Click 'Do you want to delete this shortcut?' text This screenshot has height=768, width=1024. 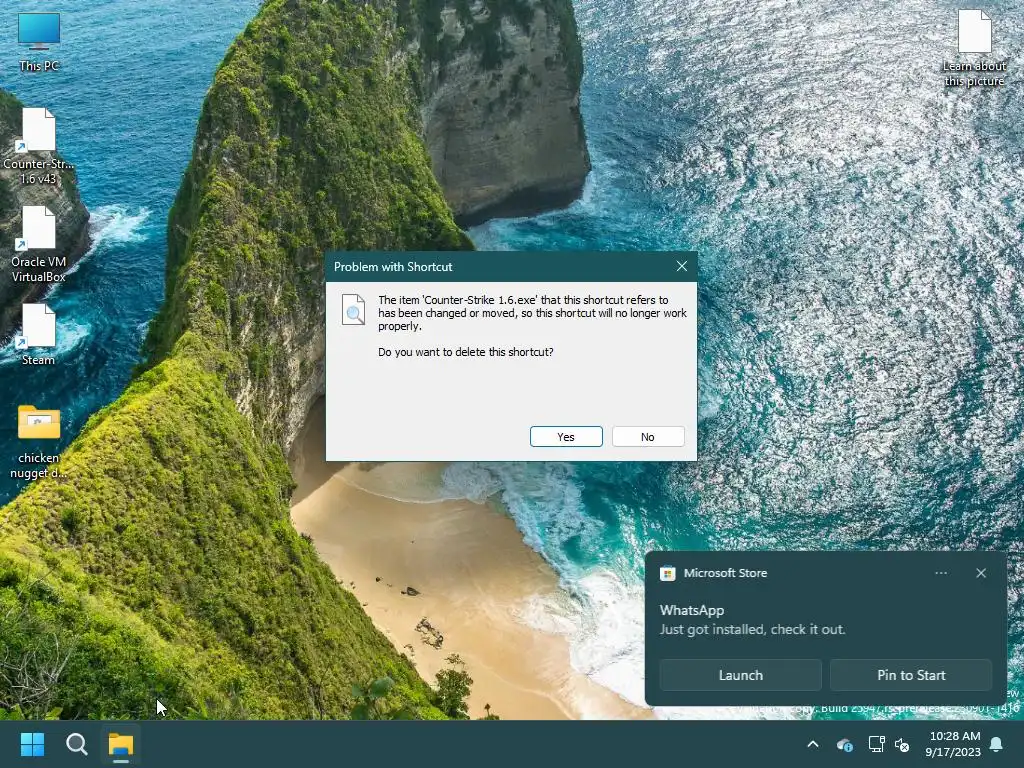click(466, 352)
